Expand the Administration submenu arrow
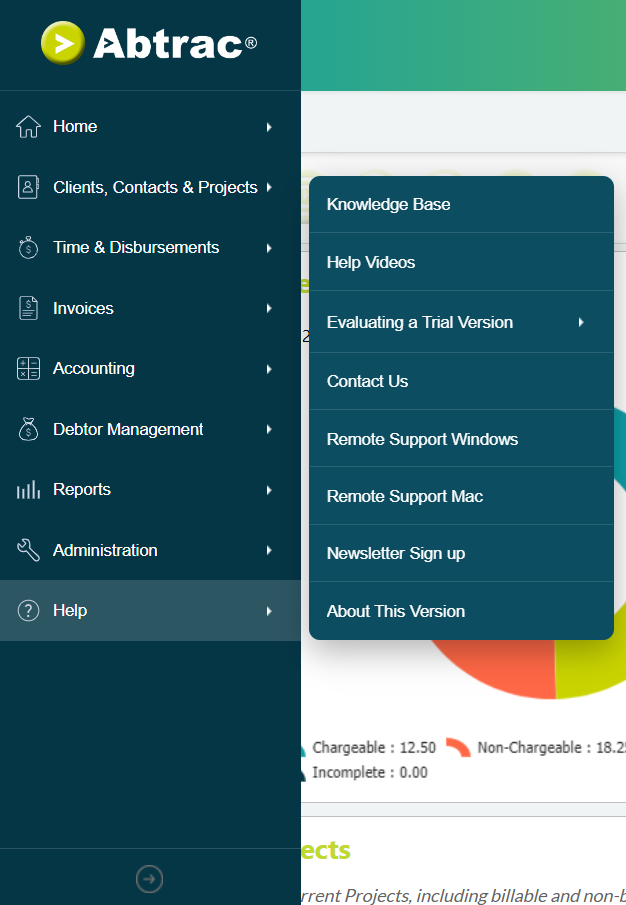The height and width of the screenshot is (905, 626). coord(269,550)
